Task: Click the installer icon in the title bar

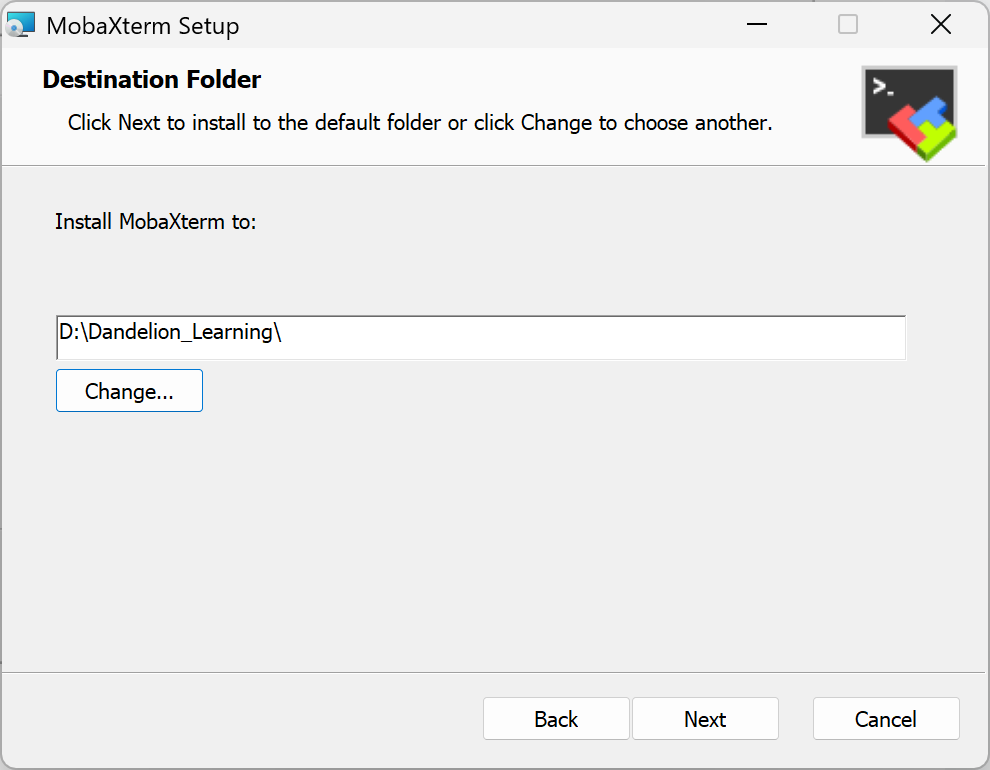Action: 20,25
